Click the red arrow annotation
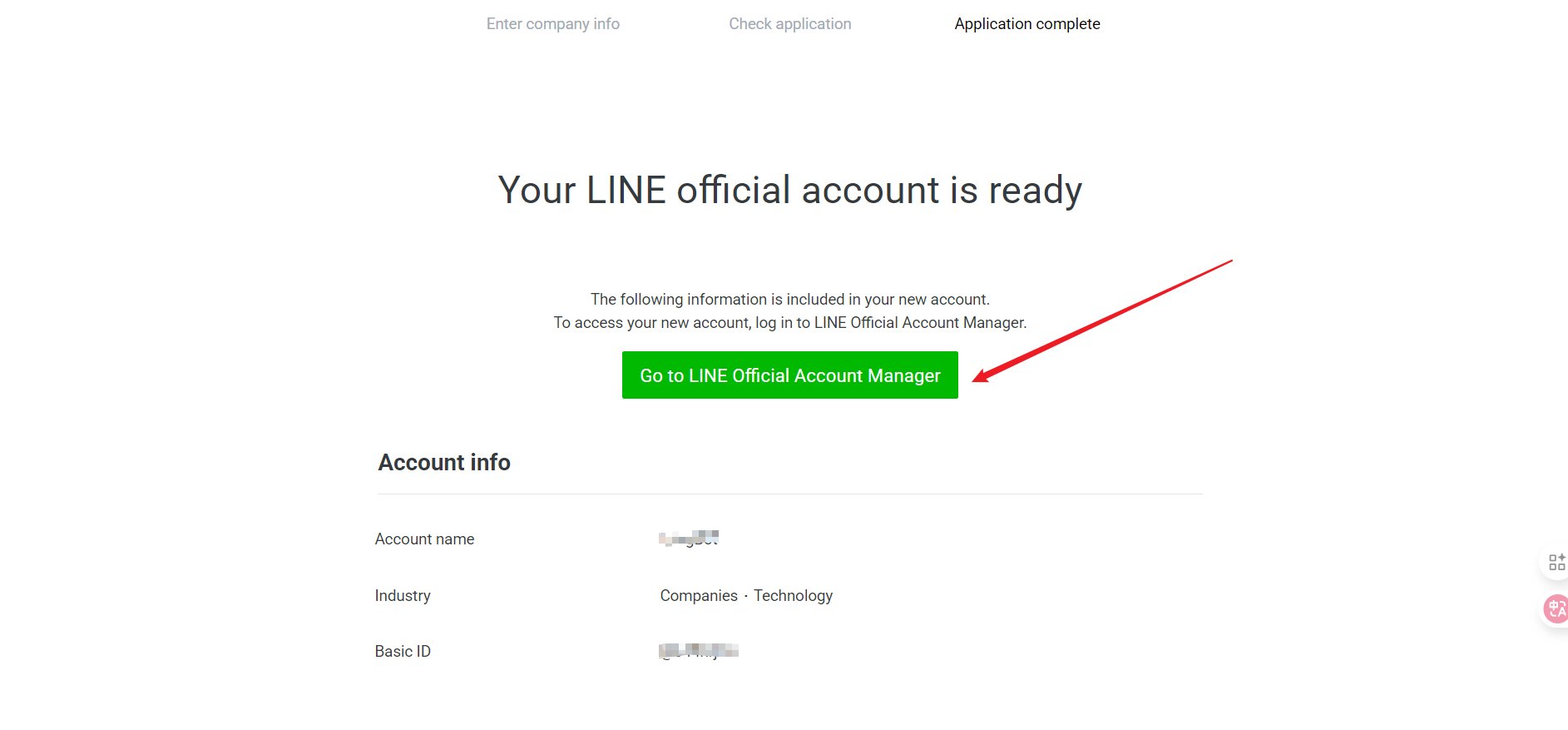1568x730 pixels. pyautogui.click(x=1102, y=320)
